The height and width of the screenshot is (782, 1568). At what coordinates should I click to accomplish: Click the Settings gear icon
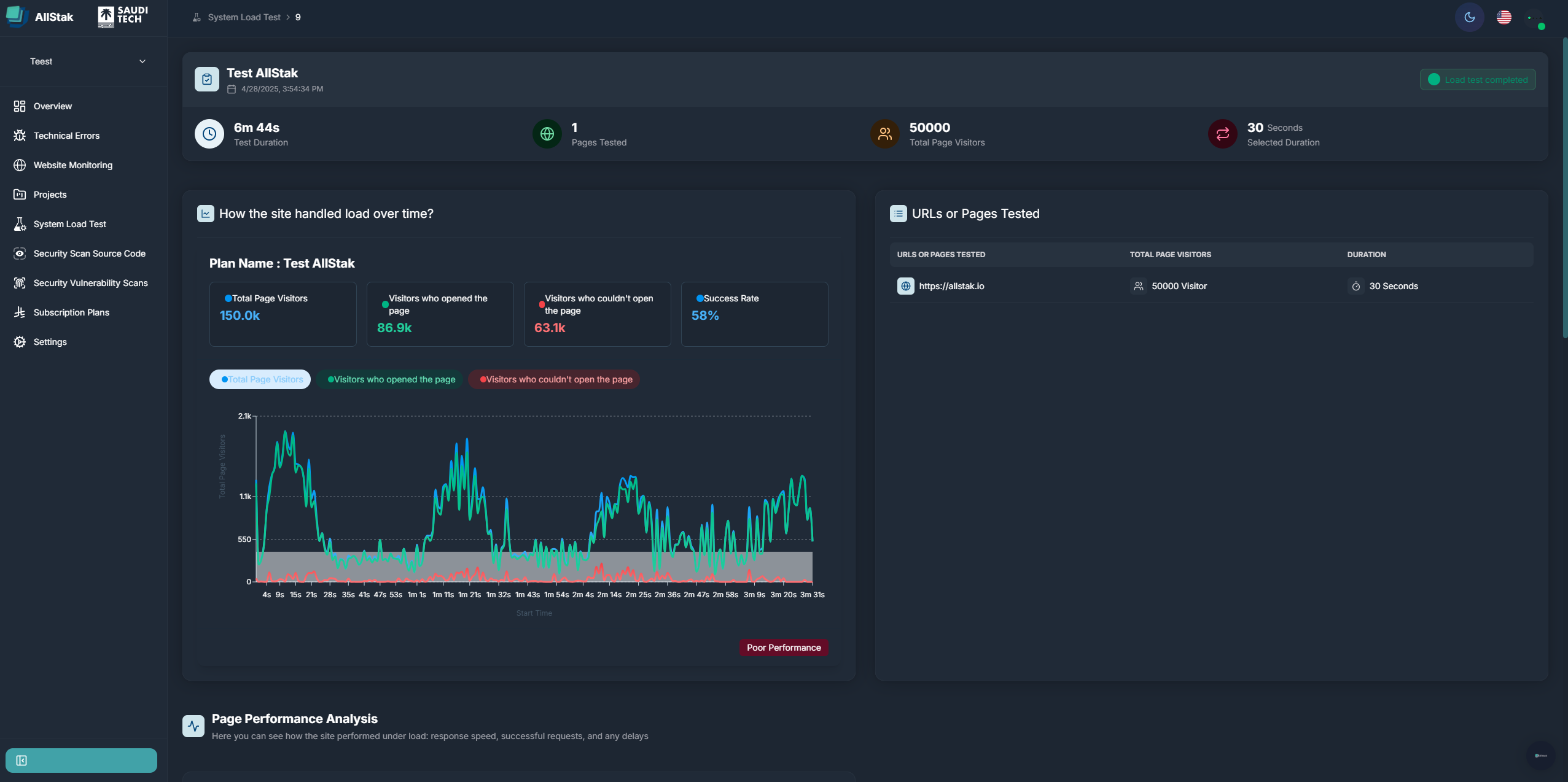point(20,342)
